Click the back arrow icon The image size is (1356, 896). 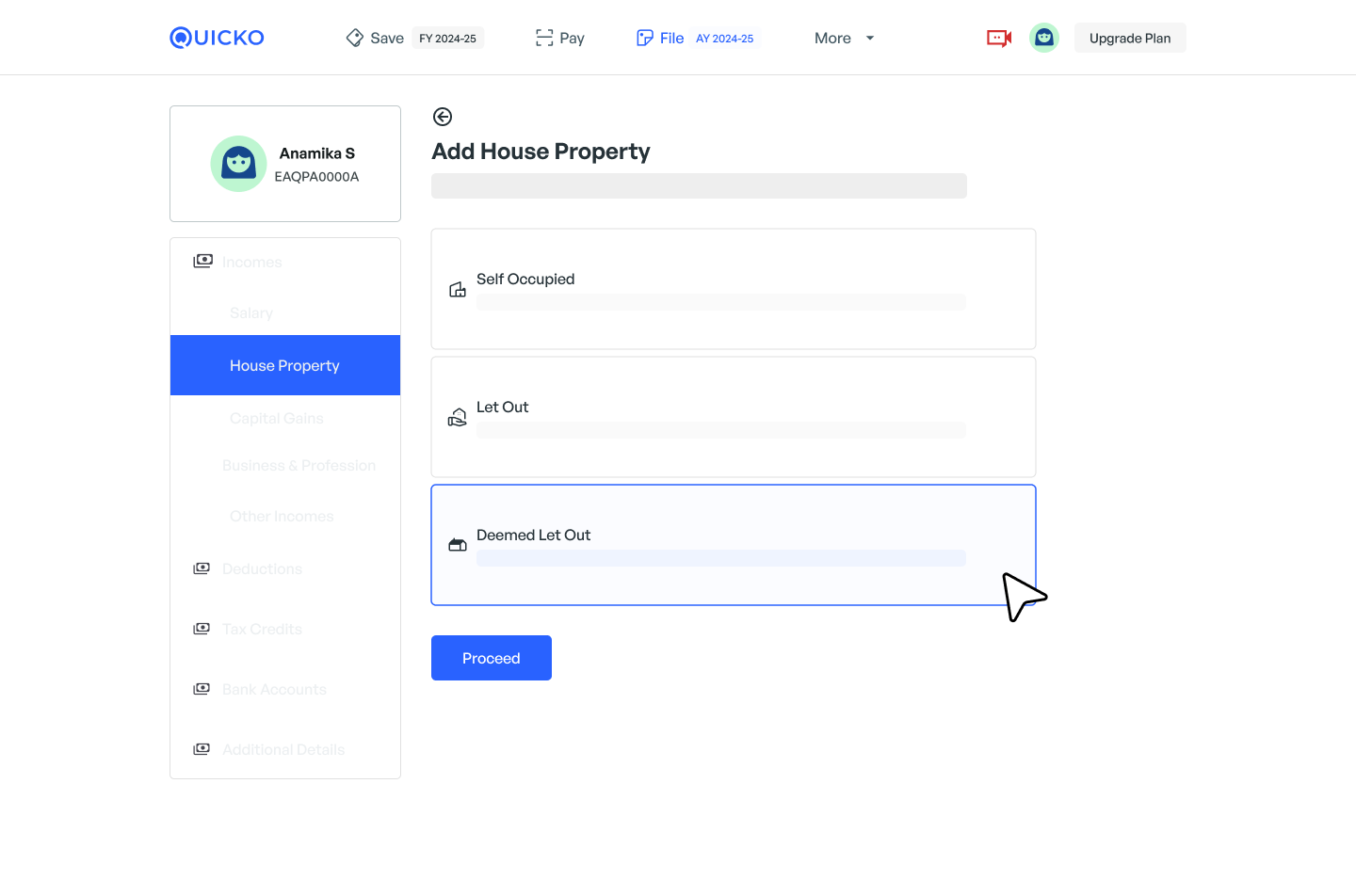tap(442, 117)
